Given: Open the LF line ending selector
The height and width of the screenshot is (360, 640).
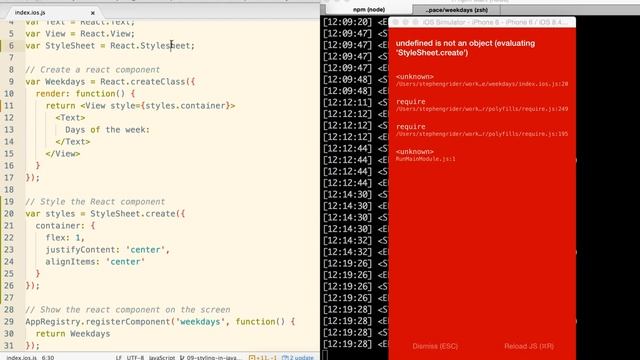Looking at the screenshot, I should [118, 357].
